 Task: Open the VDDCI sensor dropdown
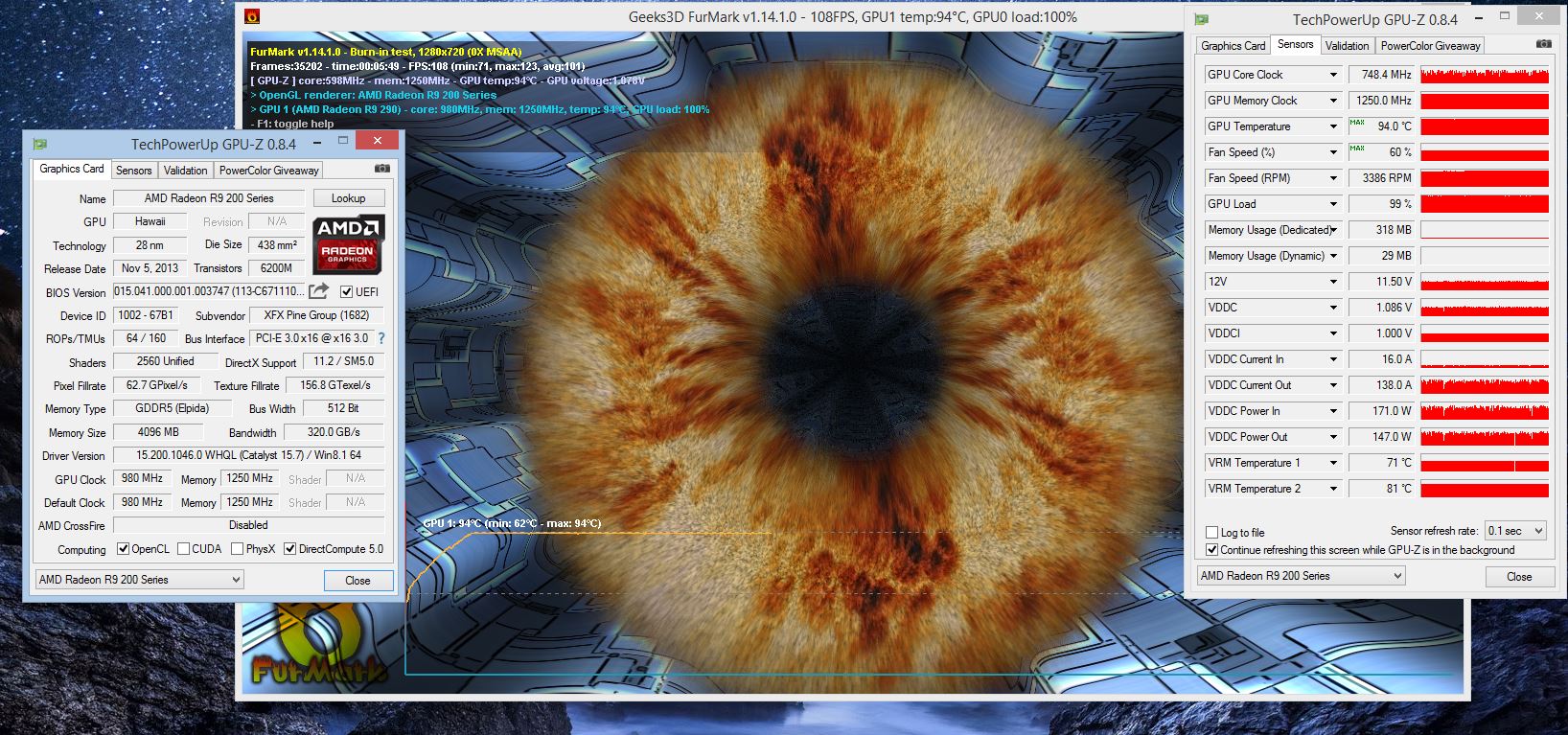[1332, 333]
